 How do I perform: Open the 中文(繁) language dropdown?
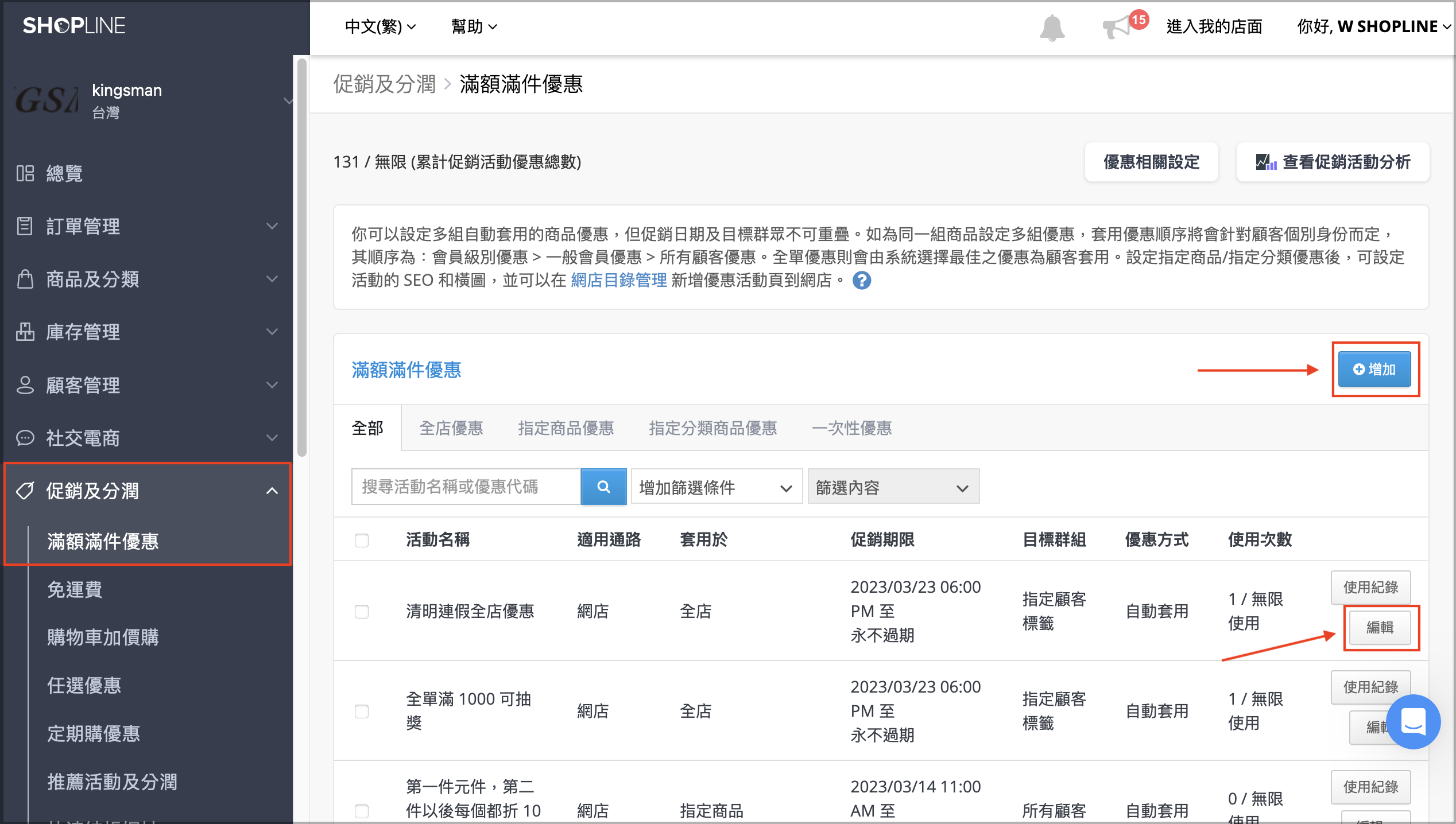click(x=381, y=26)
